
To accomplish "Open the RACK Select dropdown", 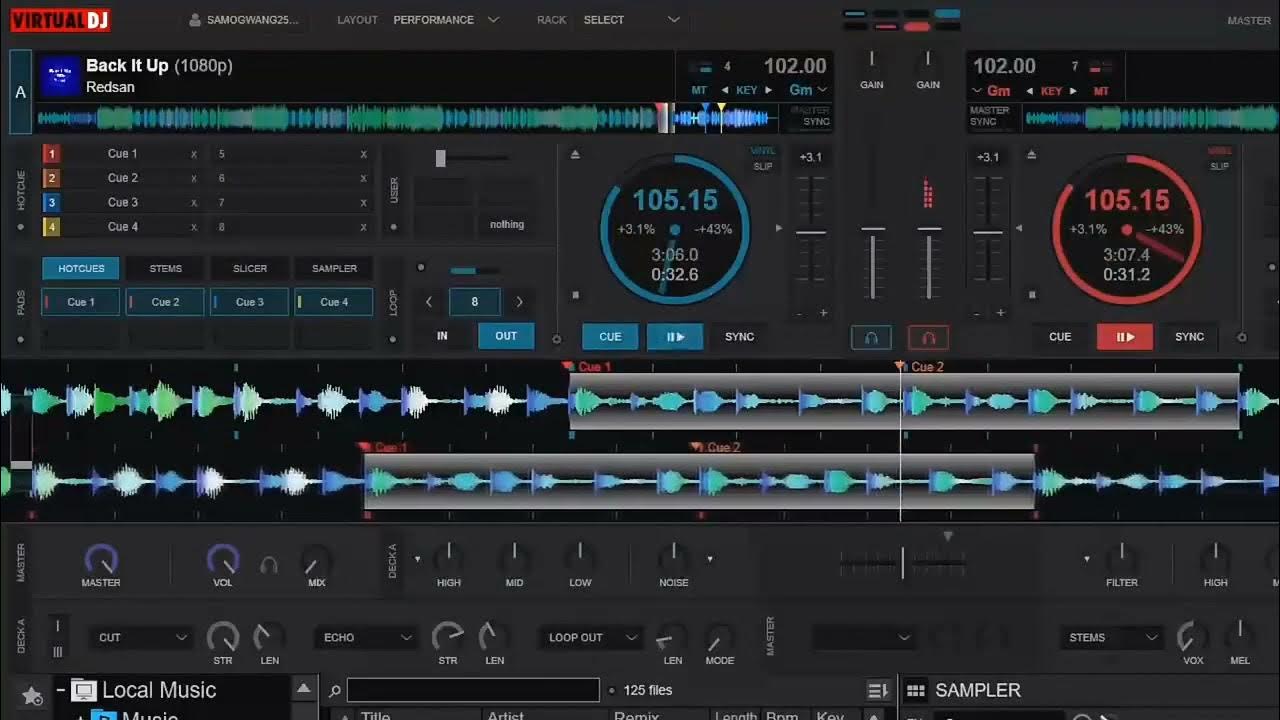I will point(632,20).
